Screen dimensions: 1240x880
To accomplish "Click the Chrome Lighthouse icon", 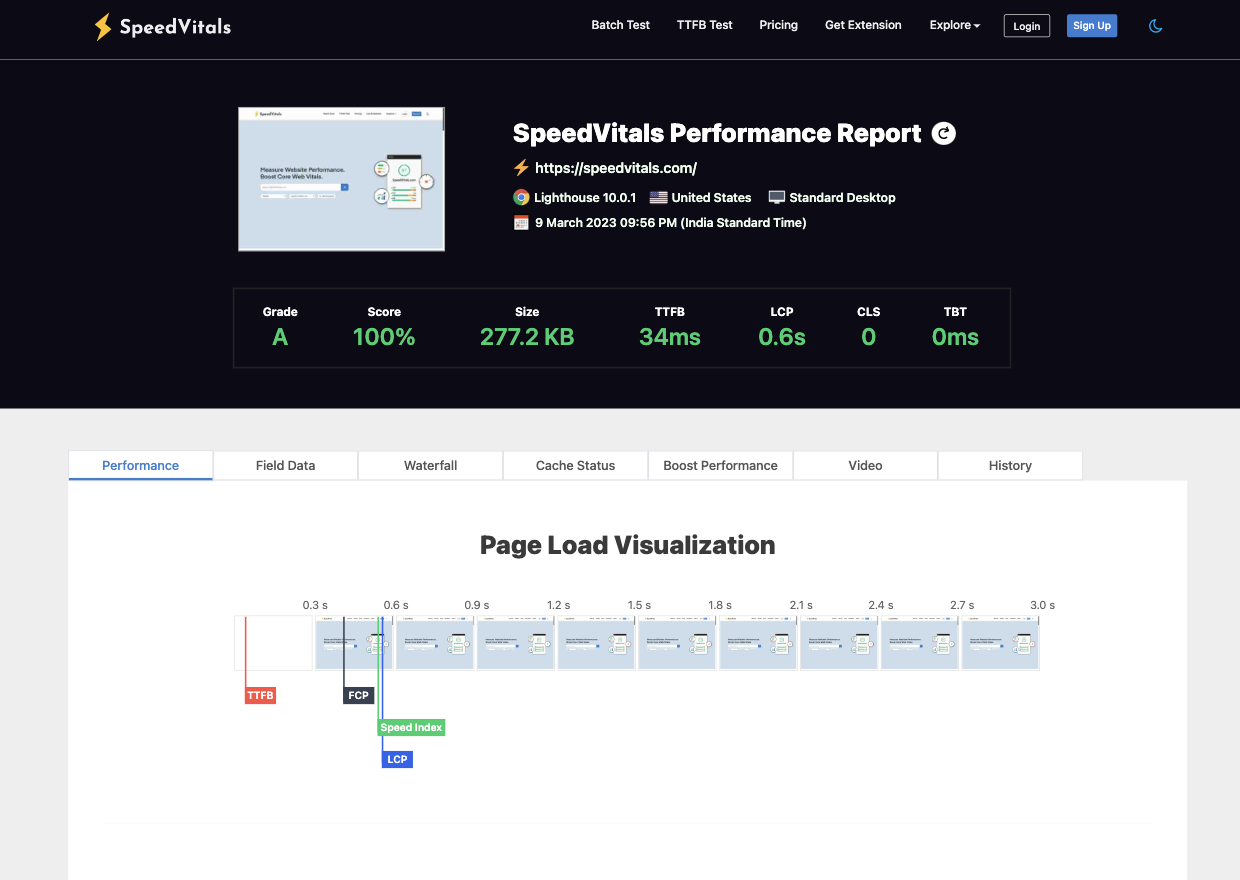I will point(521,198).
